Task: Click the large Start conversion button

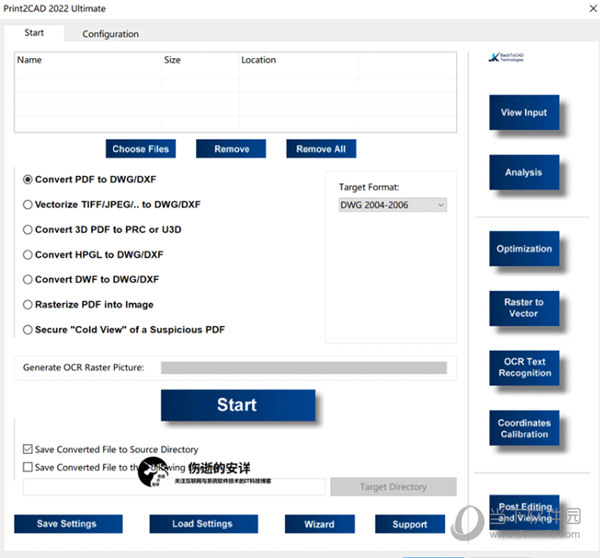Action: click(238, 405)
